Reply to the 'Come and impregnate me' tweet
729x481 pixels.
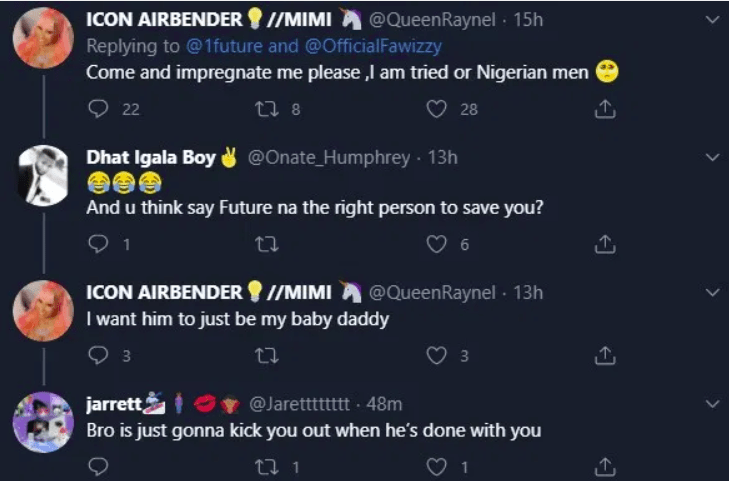coord(99,109)
